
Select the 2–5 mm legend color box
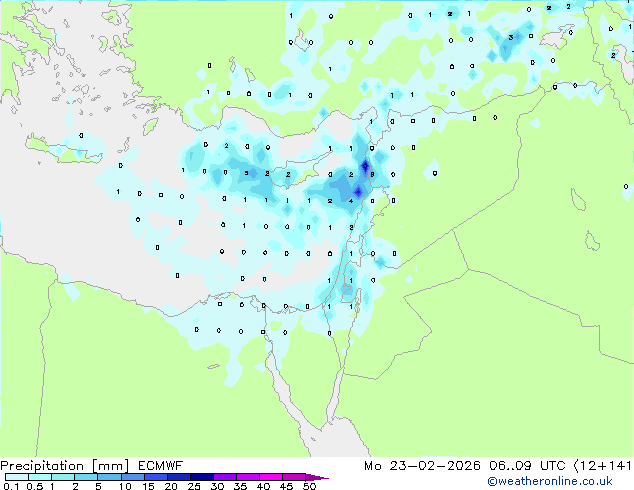pos(86,477)
